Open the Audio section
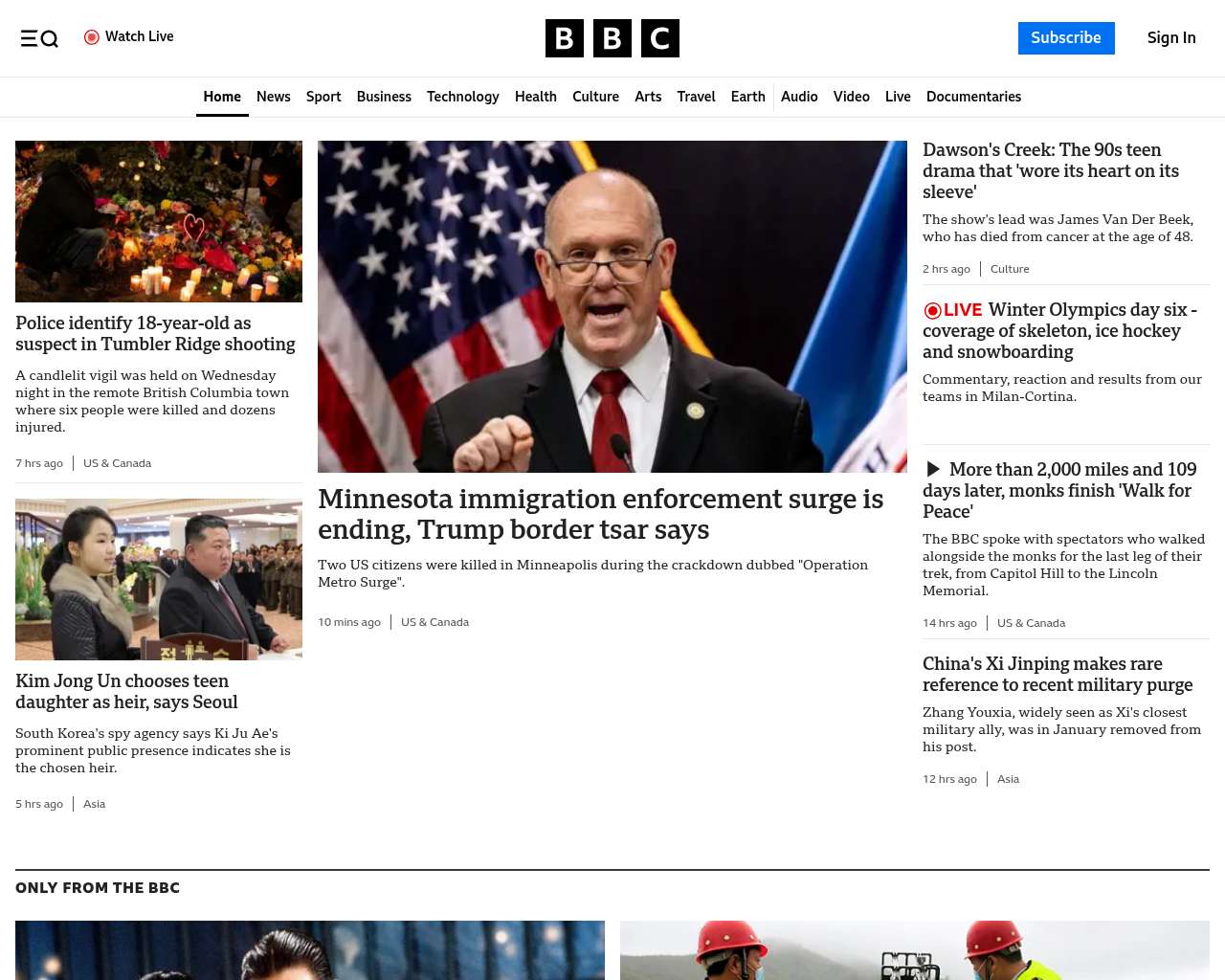This screenshot has width=1225, height=980. point(799,97)
